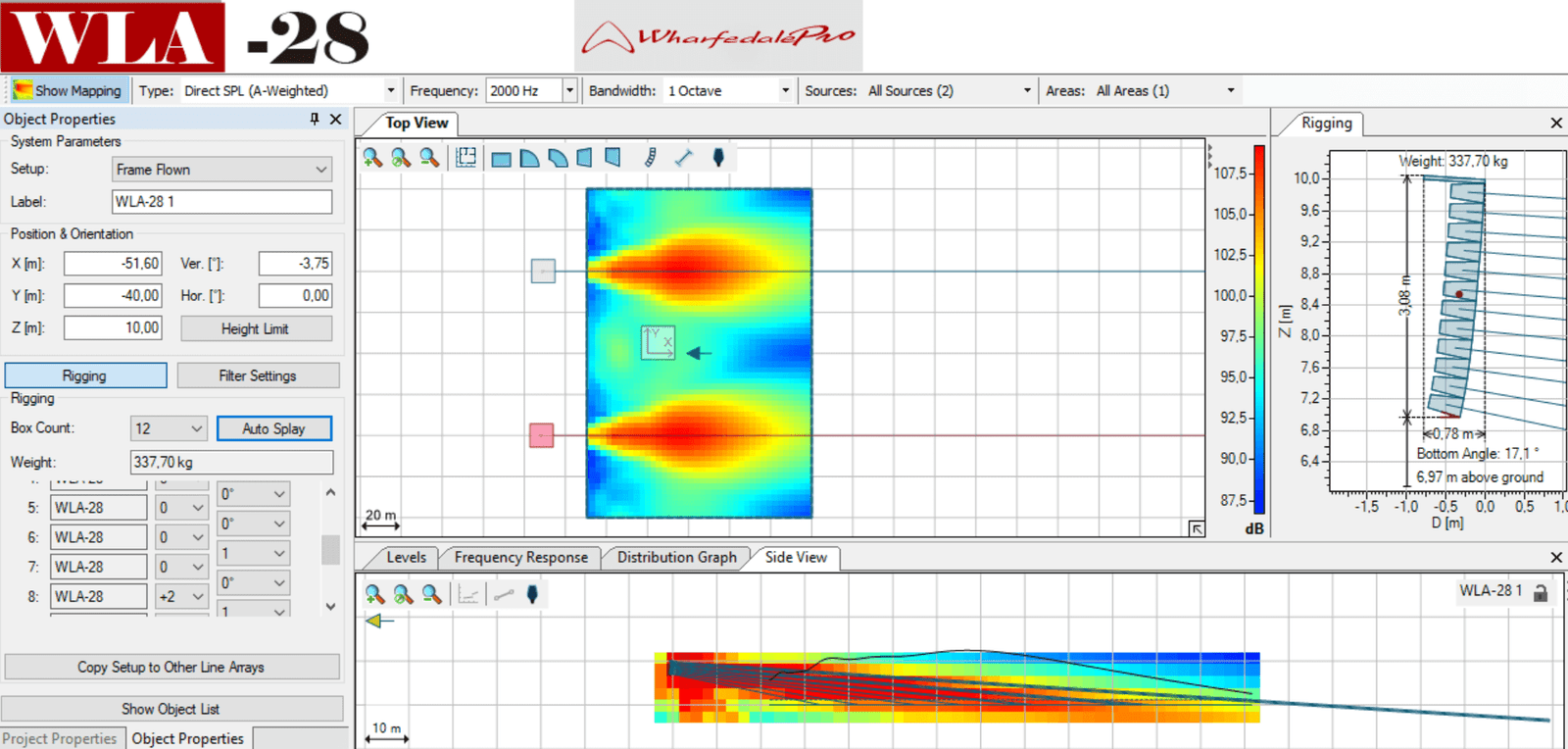
Task: Click the microphone icon in Side View toolbar
Action: click(x=532, y=594)
